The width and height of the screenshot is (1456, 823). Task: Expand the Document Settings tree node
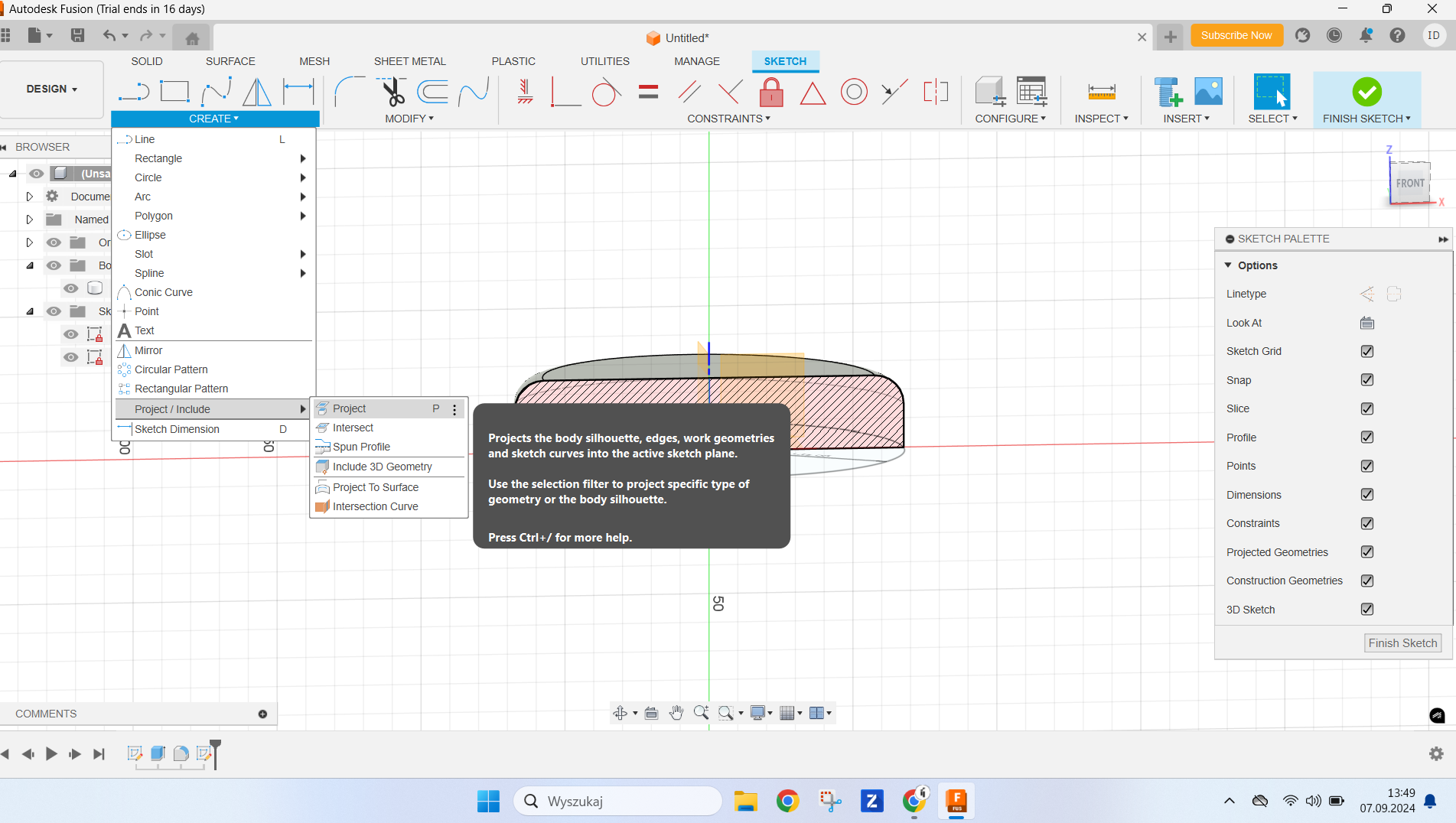[30, 197]
